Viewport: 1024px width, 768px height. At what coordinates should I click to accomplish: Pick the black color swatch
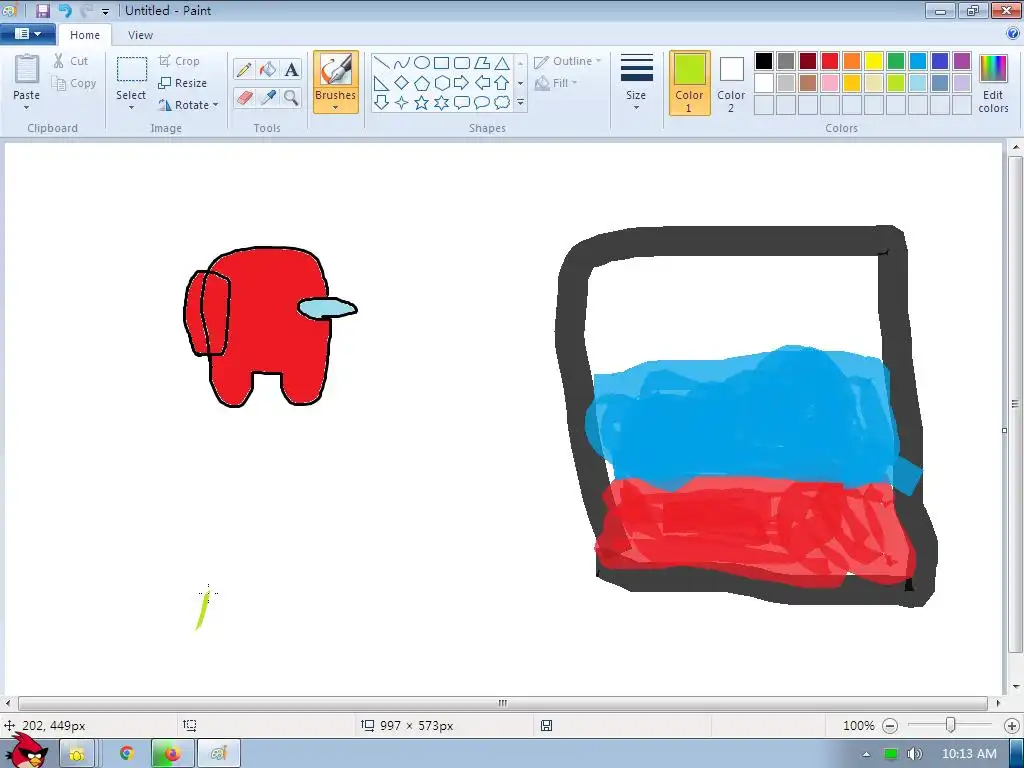[764, 61]
